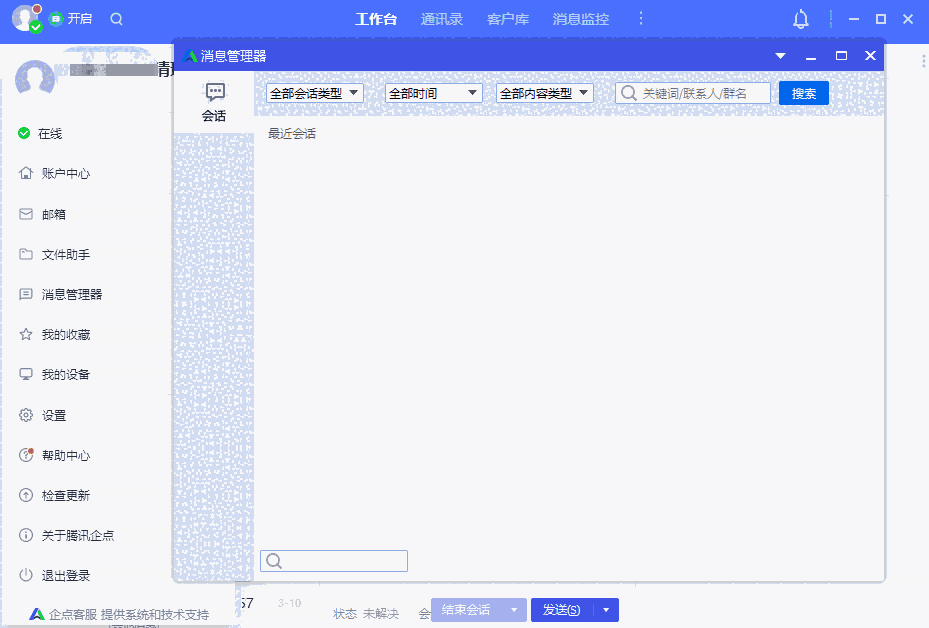The height and width of the screenshot is (628, 929).
Task: Click the blue 搜索 button
Action: pyautogui.click(x=803, y=93)
